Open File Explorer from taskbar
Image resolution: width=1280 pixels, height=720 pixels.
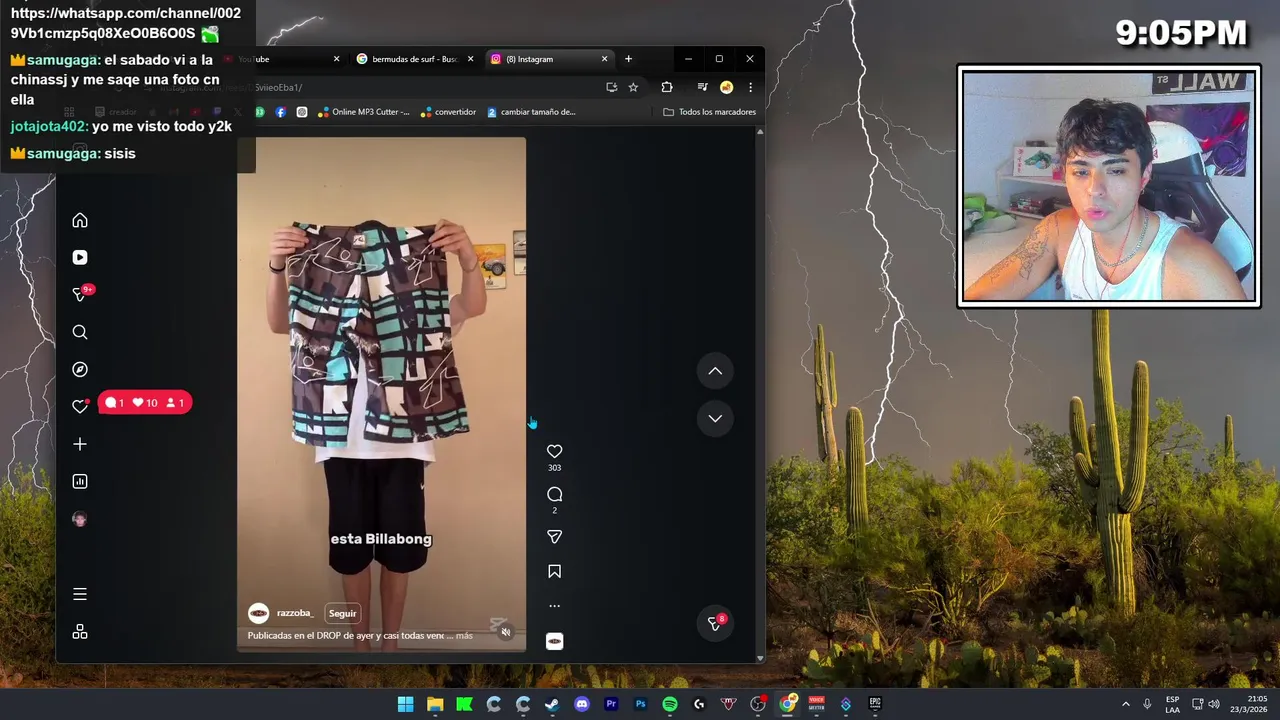(435, 704)
